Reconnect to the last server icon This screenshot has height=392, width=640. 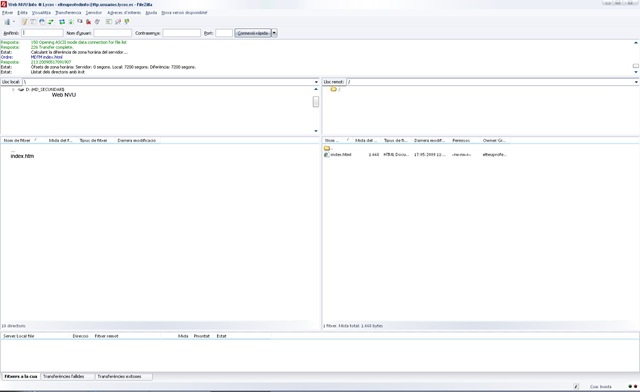tap(97, 22)
